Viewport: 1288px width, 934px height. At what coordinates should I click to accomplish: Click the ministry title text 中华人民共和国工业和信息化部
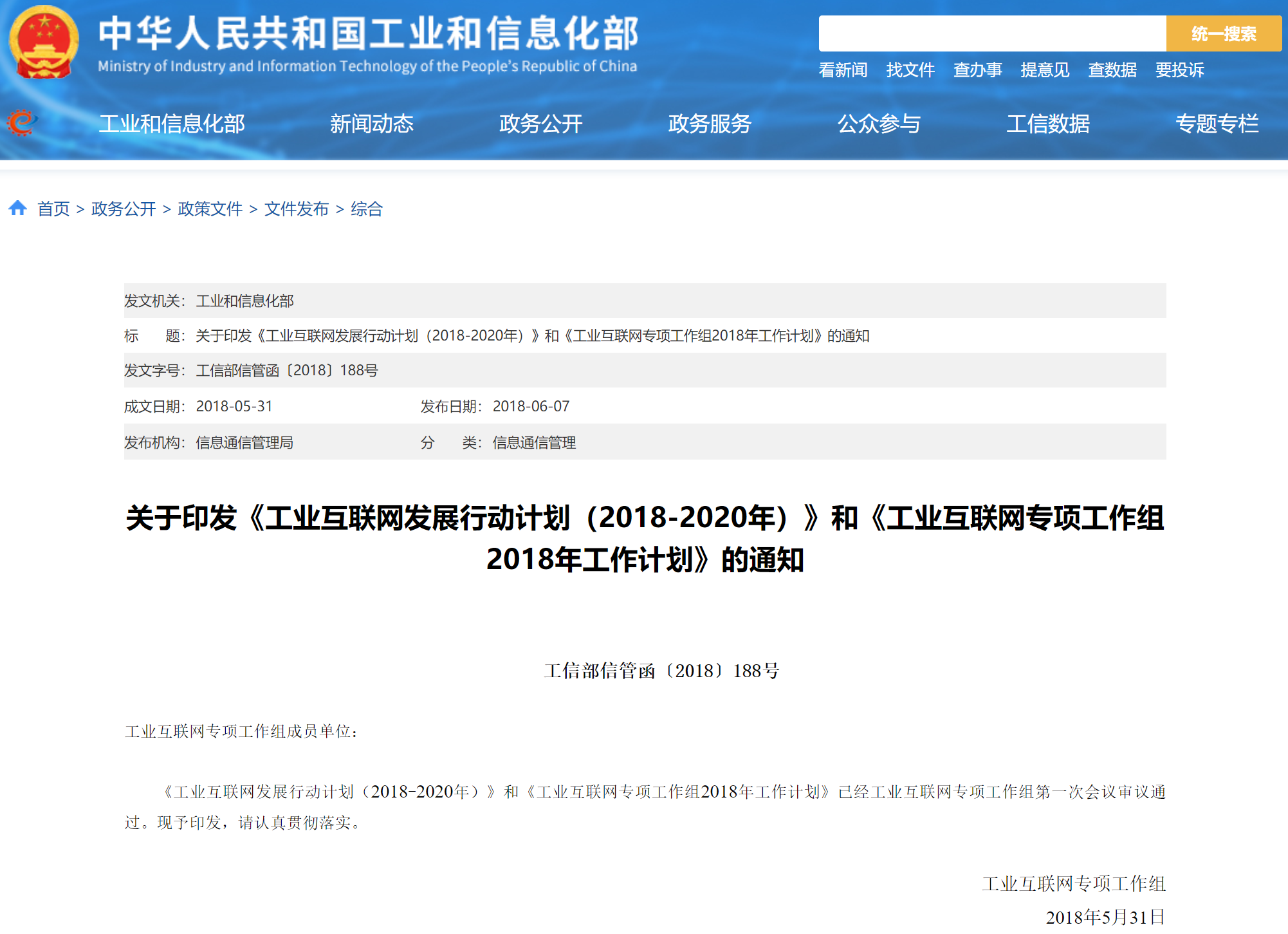(369, 33)
